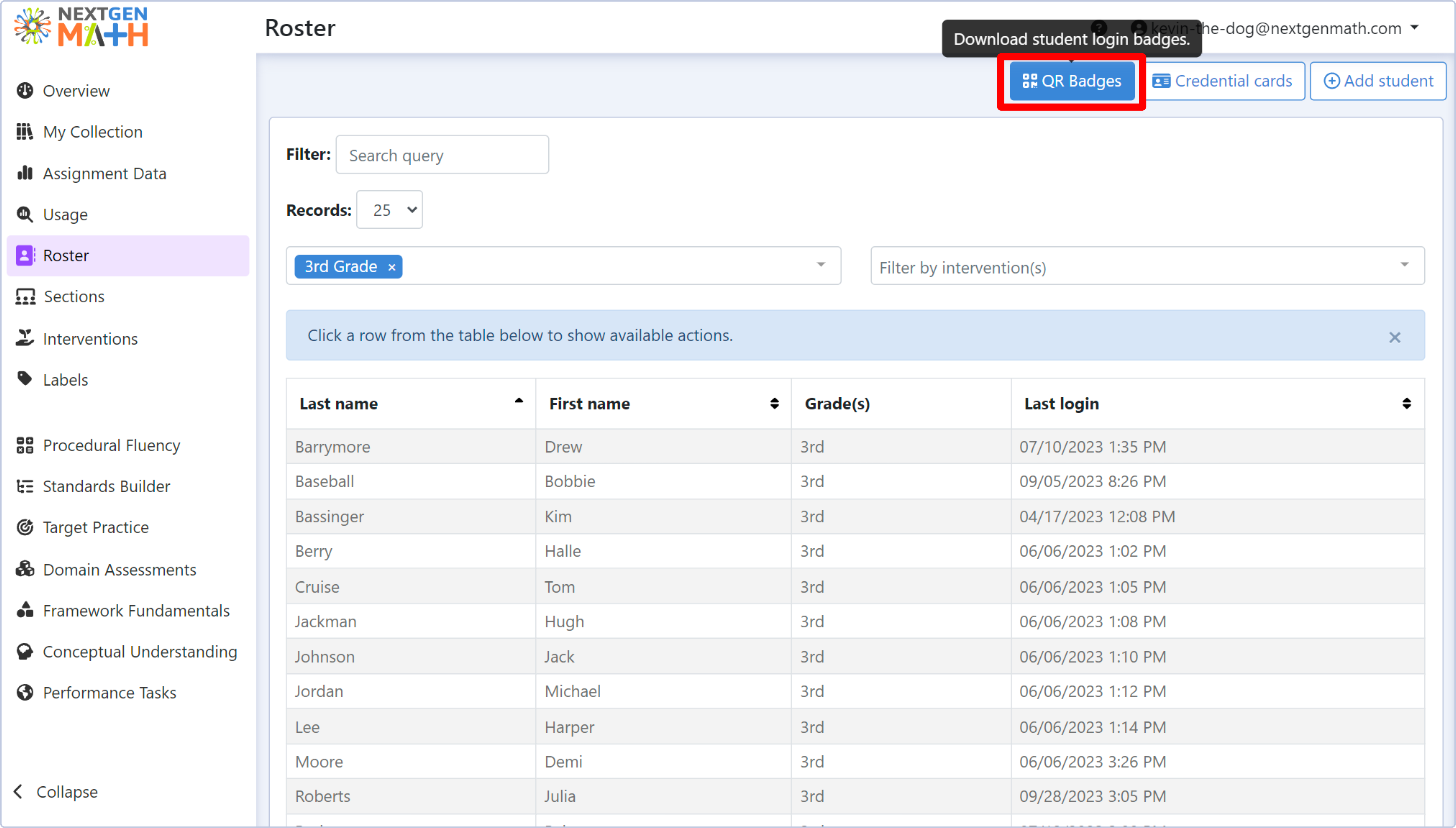Remove the 3rd Grade filter tag

click(x=391, y=267)
